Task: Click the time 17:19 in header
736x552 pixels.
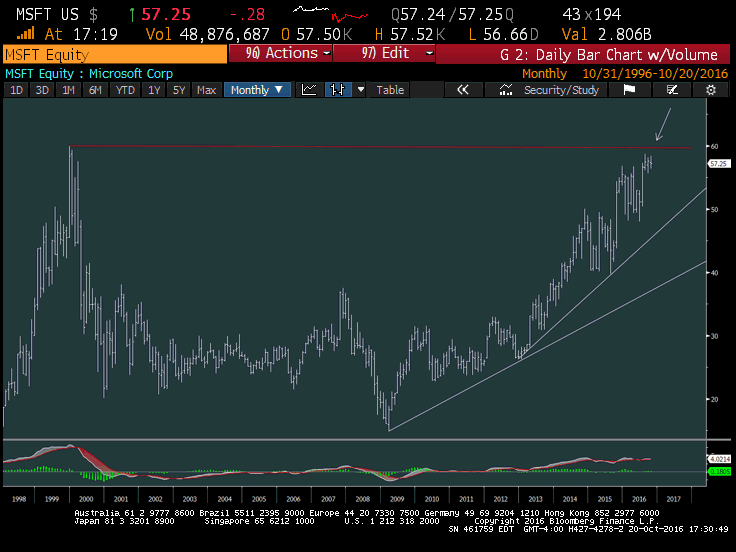Action: [x=95, y=34]
